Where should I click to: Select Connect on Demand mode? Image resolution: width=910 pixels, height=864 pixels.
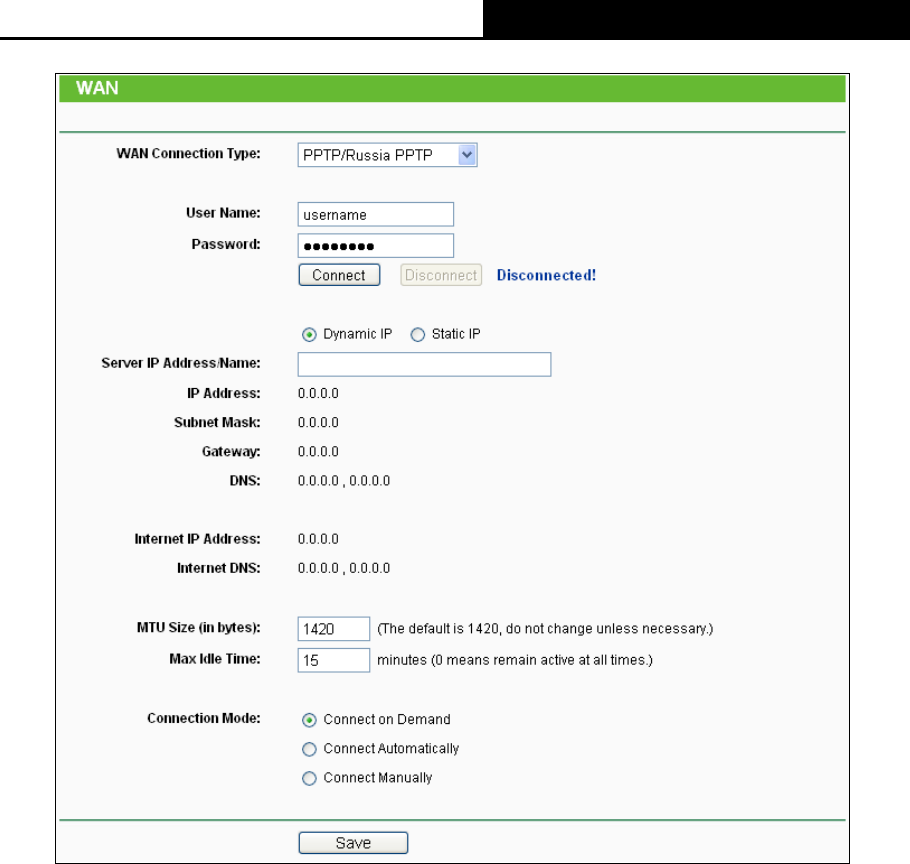click(309, 720)
